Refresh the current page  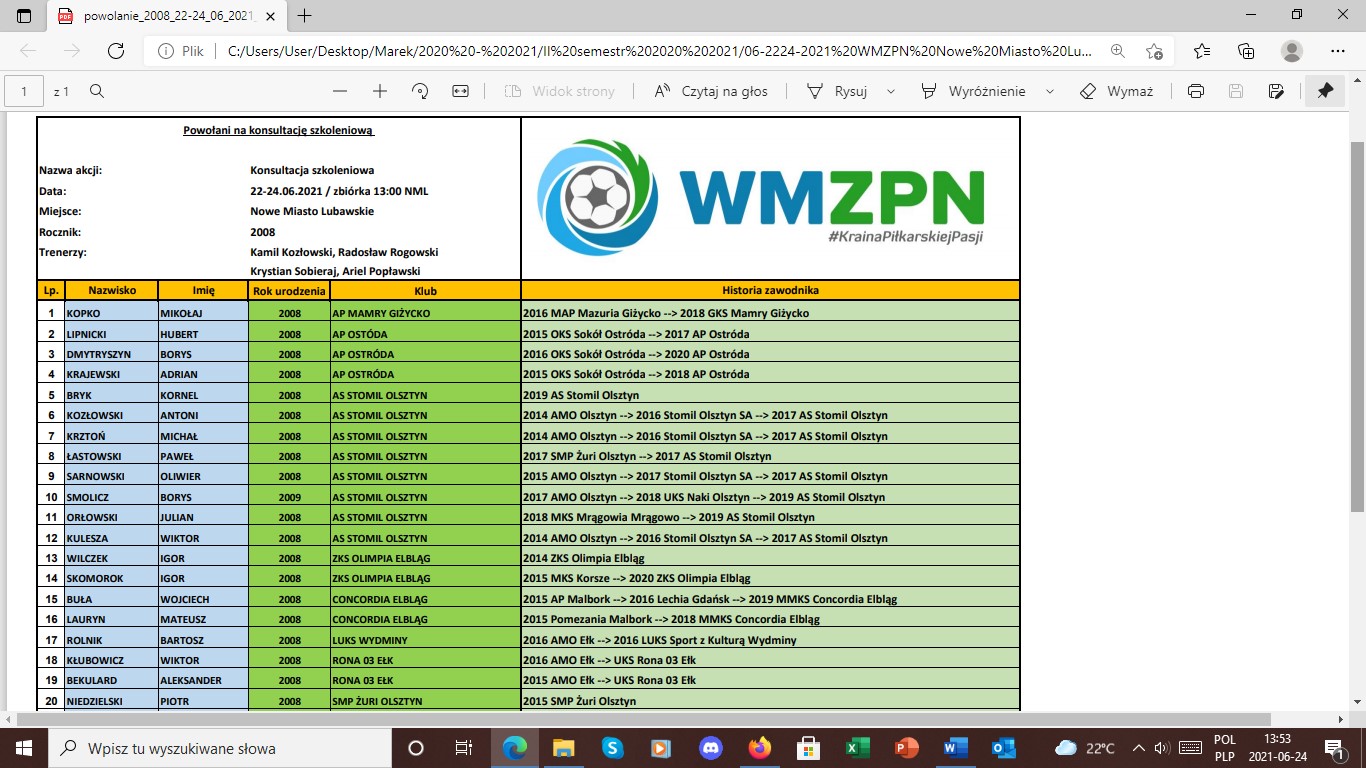(116, 51)
